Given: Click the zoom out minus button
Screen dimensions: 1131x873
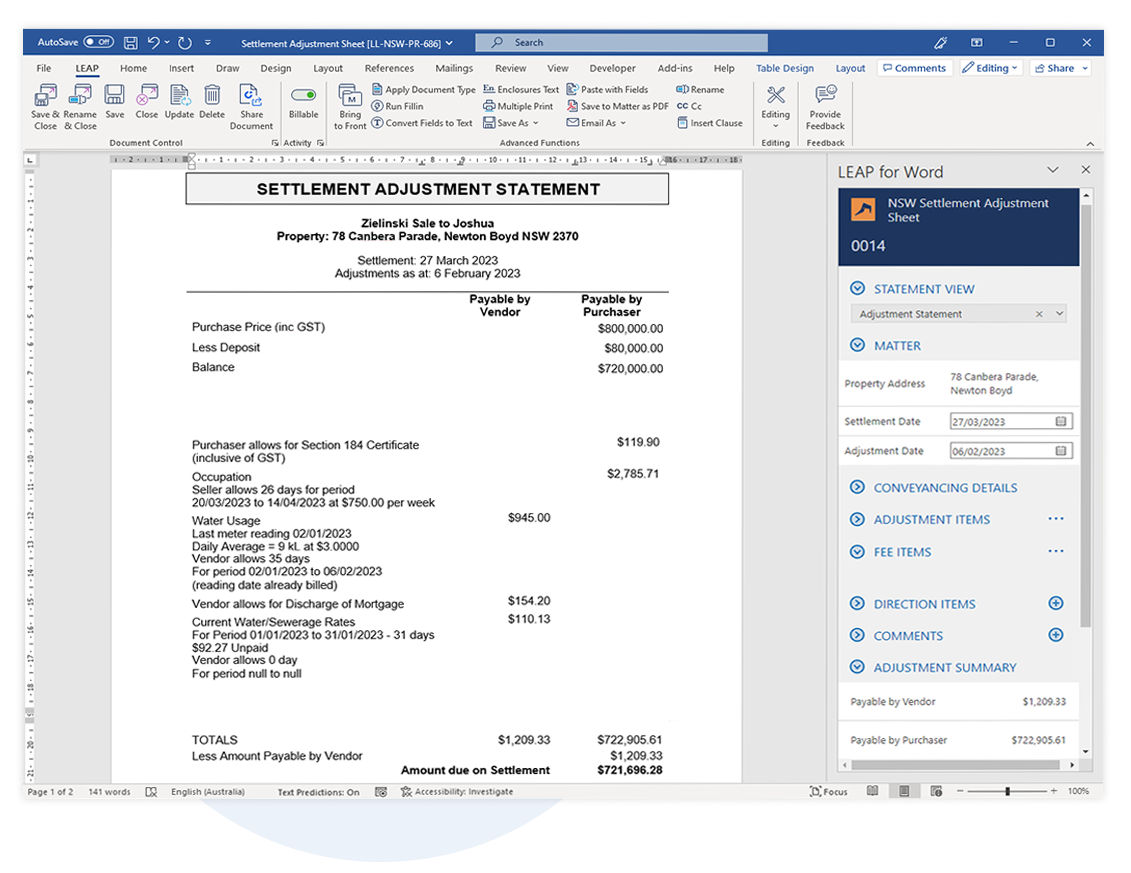Looking at the screenshot, I should [960, 791].
